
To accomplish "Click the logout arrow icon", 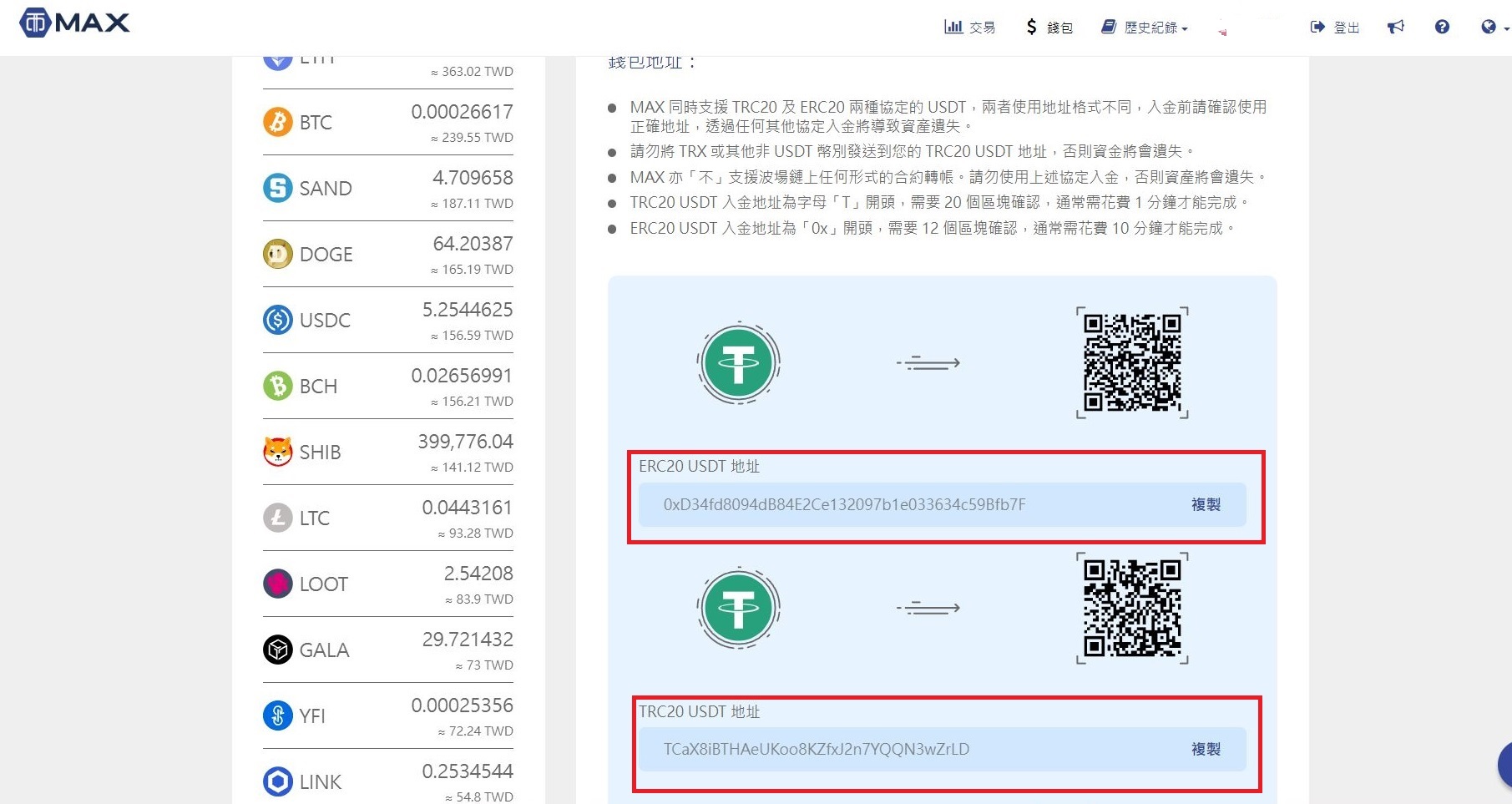I will click(1317, 27).
